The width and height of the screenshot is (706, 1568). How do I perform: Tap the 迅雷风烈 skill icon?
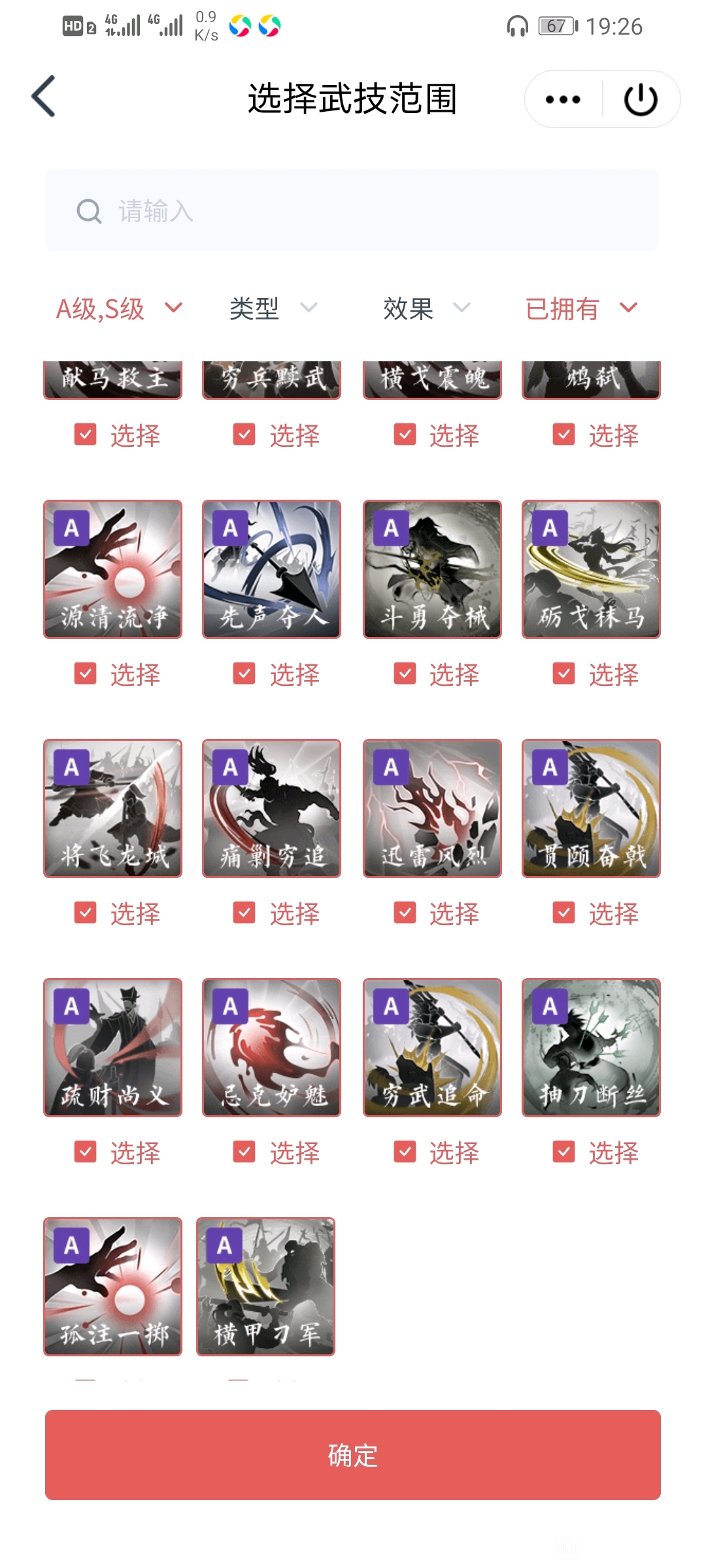(432, 808)
